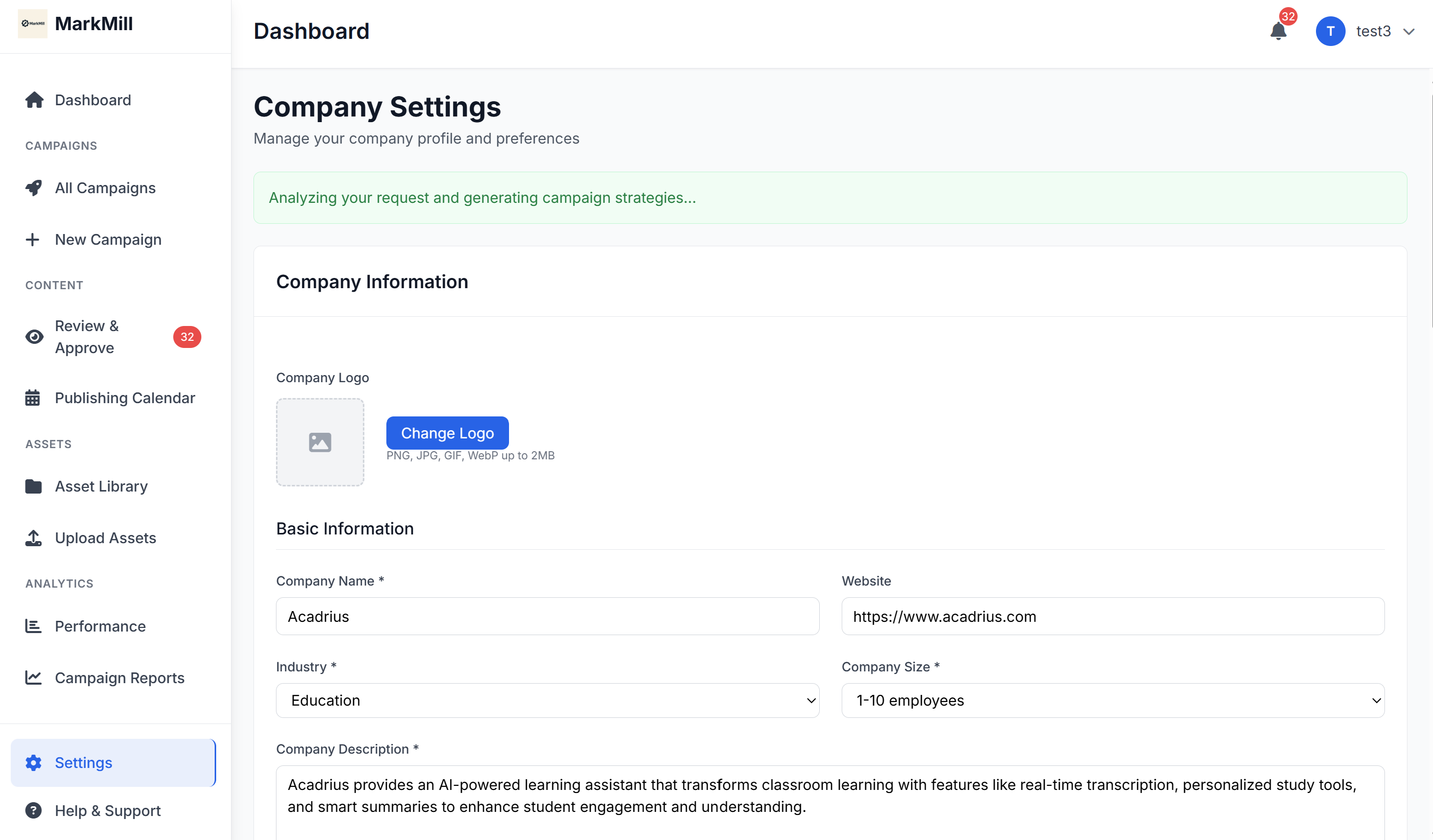Open New Campaign in sidebar
The width and height of the screenshot is (1433, 840).
click(x=108, y=240)
